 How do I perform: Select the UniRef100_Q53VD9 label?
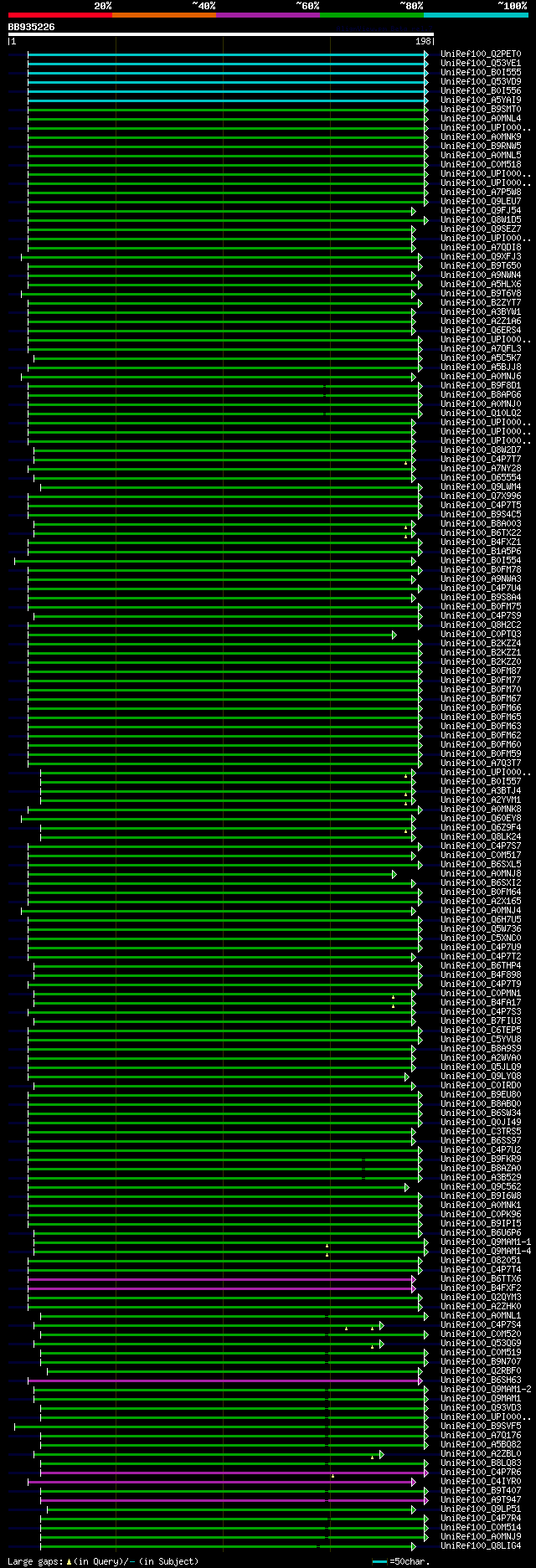pos(481,81)
